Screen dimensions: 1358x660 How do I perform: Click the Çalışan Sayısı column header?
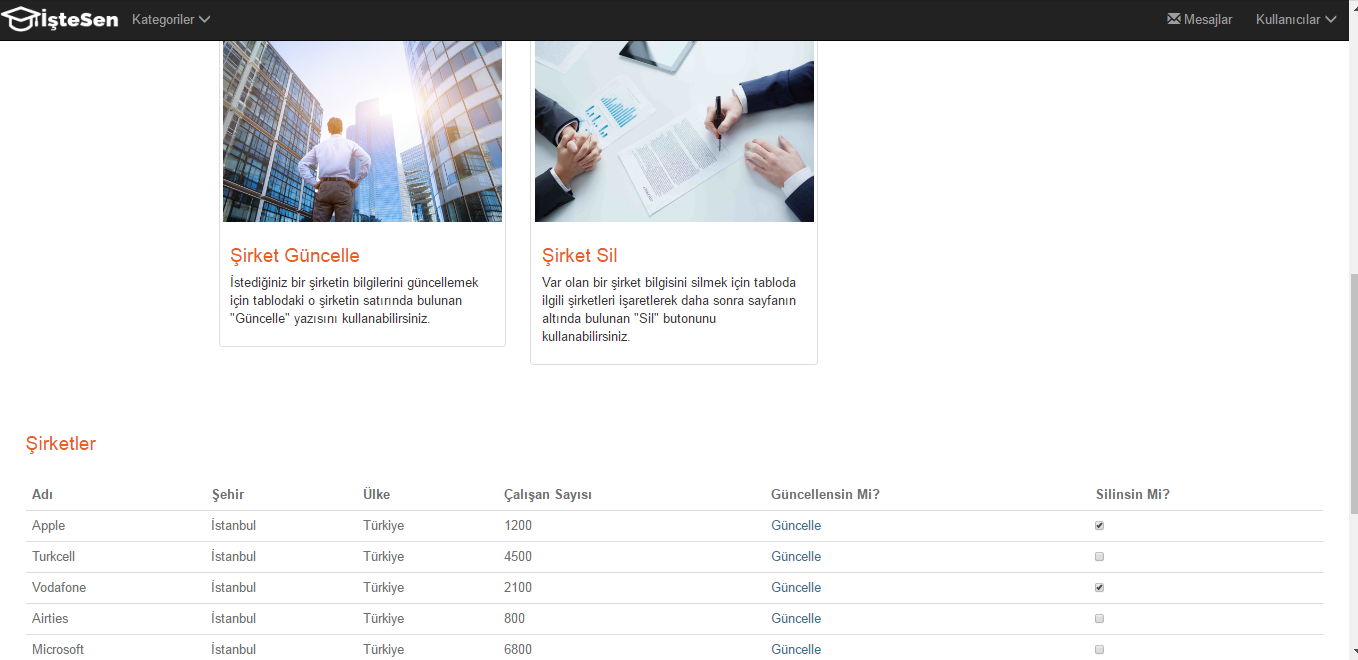point(548,495)
